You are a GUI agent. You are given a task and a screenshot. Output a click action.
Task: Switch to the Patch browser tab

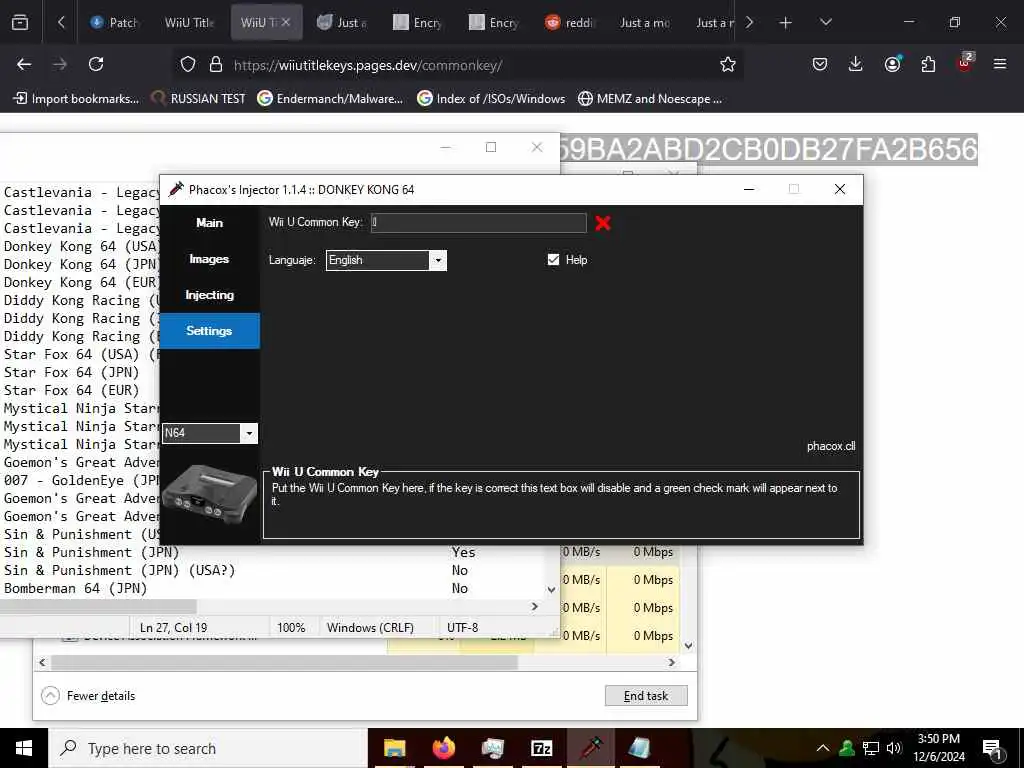point(116,23)
